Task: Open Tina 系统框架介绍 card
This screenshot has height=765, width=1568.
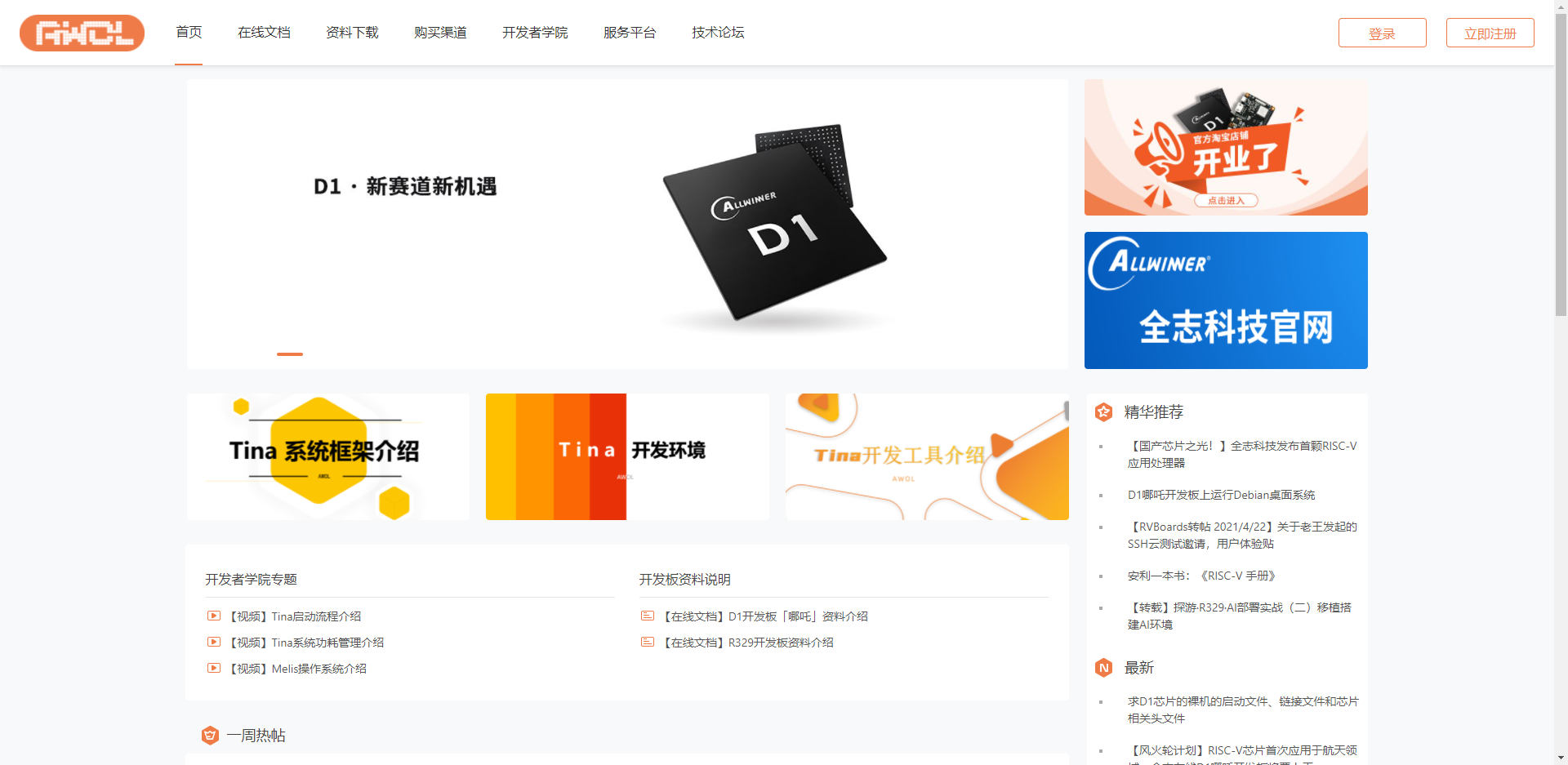Action: [328, 456]
